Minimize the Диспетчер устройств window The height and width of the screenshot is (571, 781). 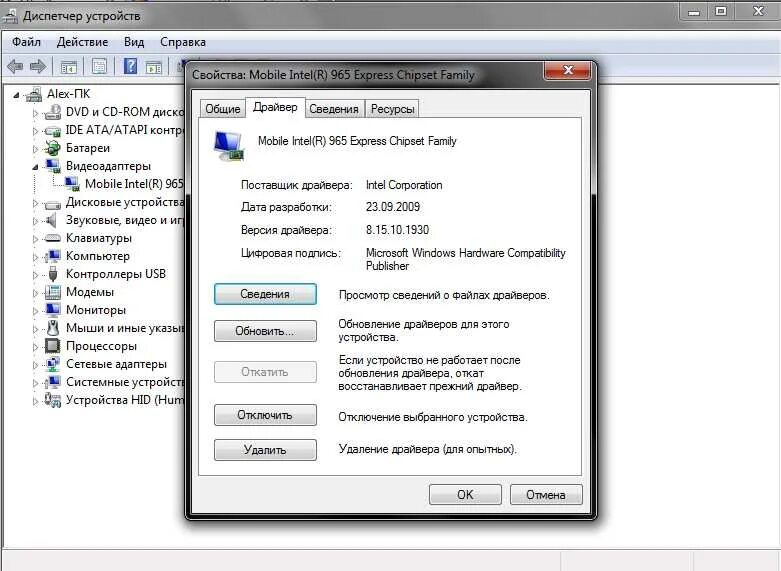[694, 12]
